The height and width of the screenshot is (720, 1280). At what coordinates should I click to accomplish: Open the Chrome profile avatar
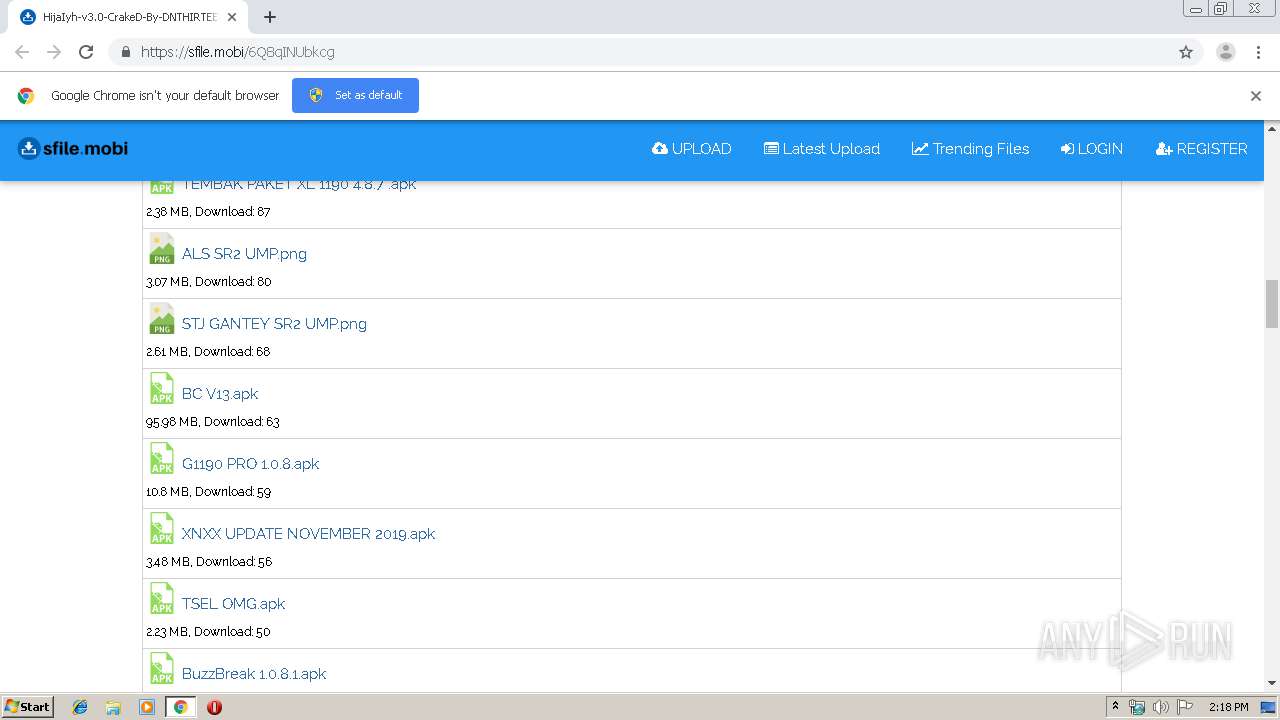point(1225,52)
